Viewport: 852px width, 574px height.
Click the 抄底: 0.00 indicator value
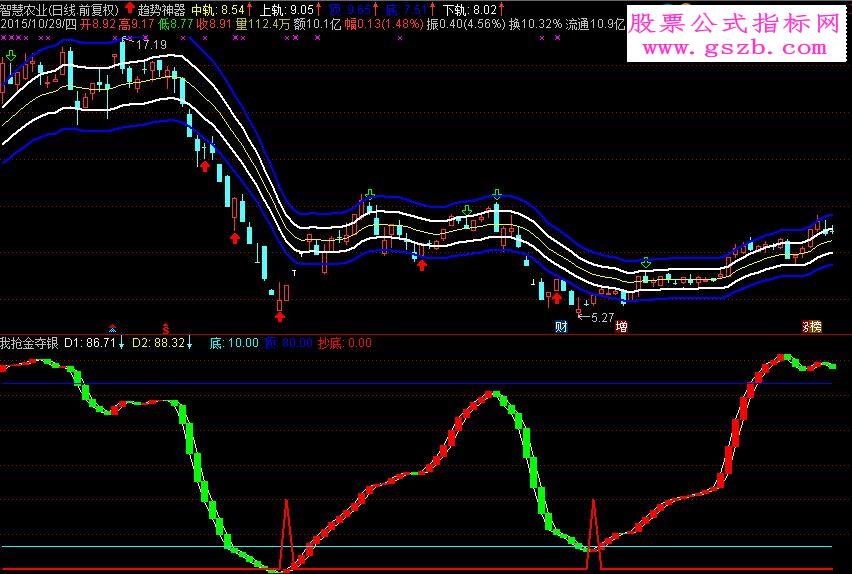[345, 343]
